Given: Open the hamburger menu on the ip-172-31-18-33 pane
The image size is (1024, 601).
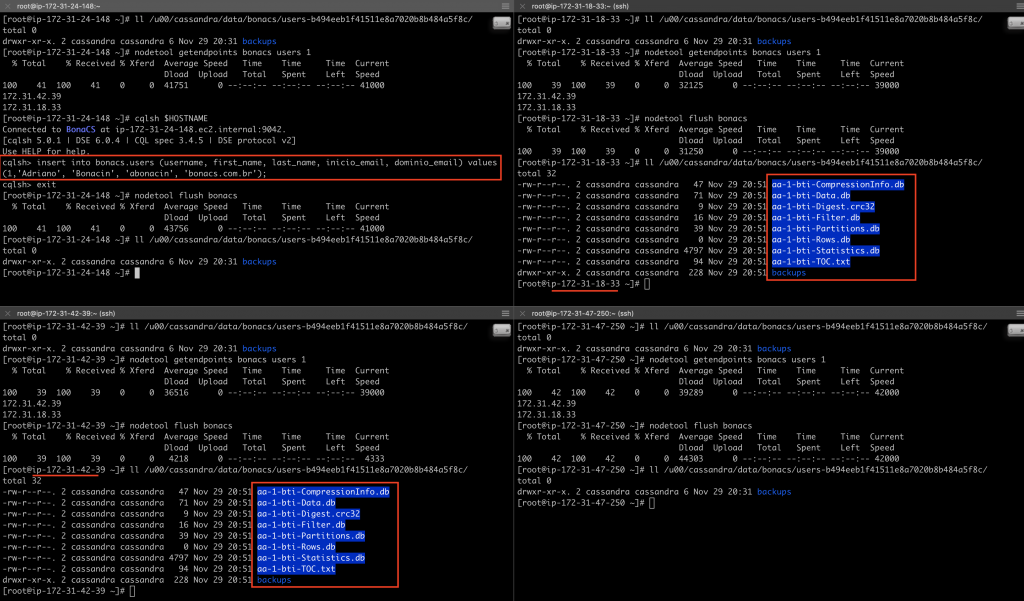Looking at the screenshot, I should pos(1018,6).
